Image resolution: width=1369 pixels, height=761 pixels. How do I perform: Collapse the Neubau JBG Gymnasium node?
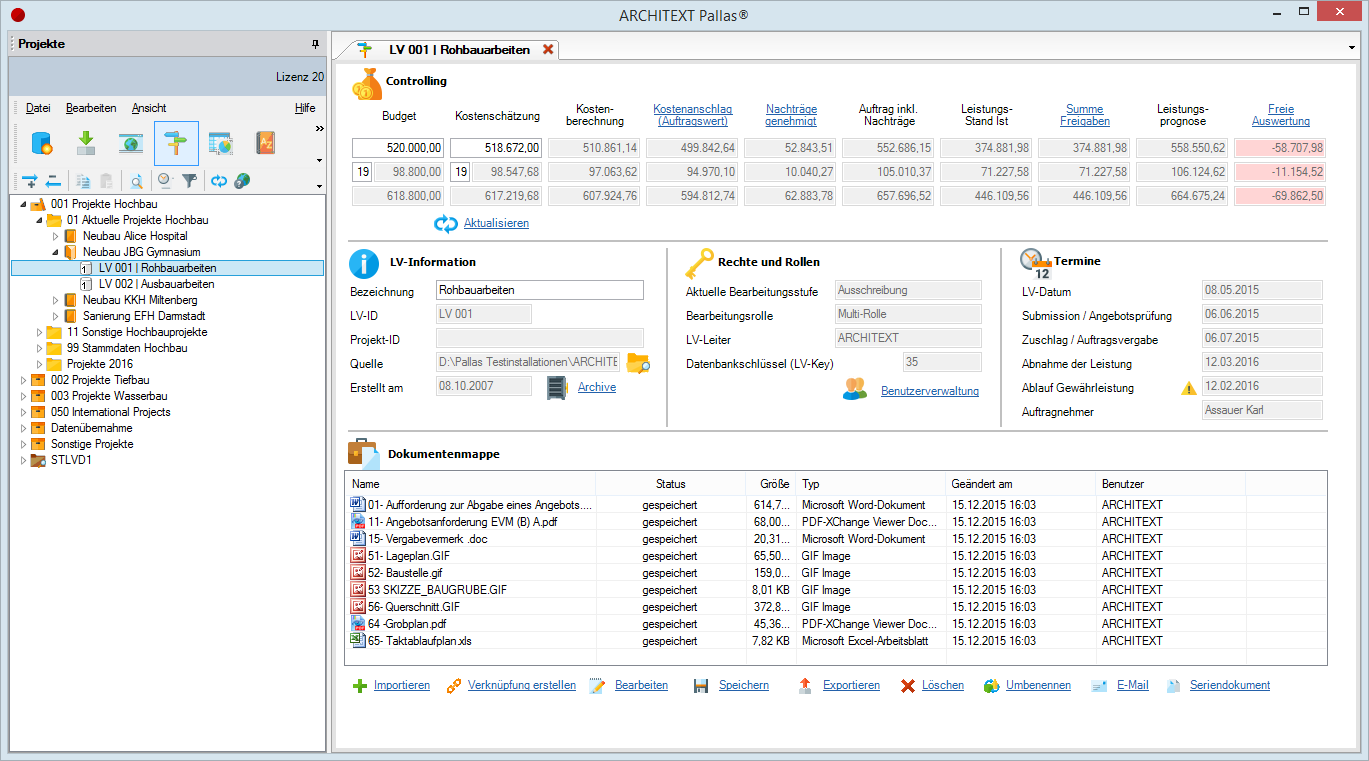[x=56, y=252]
